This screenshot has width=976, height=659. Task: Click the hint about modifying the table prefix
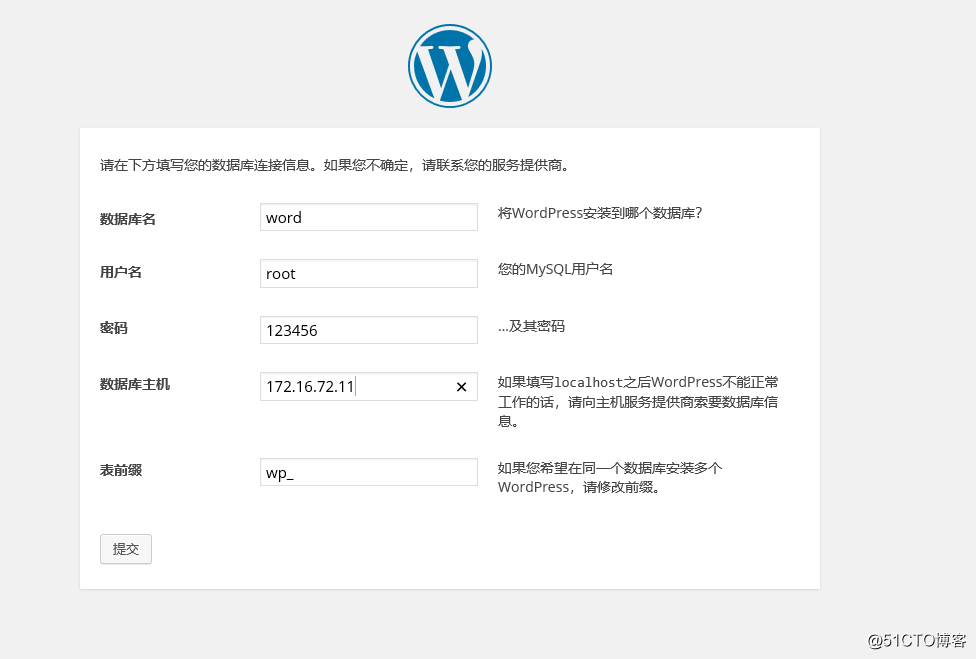pyautogui.click(x=610, y=477)
